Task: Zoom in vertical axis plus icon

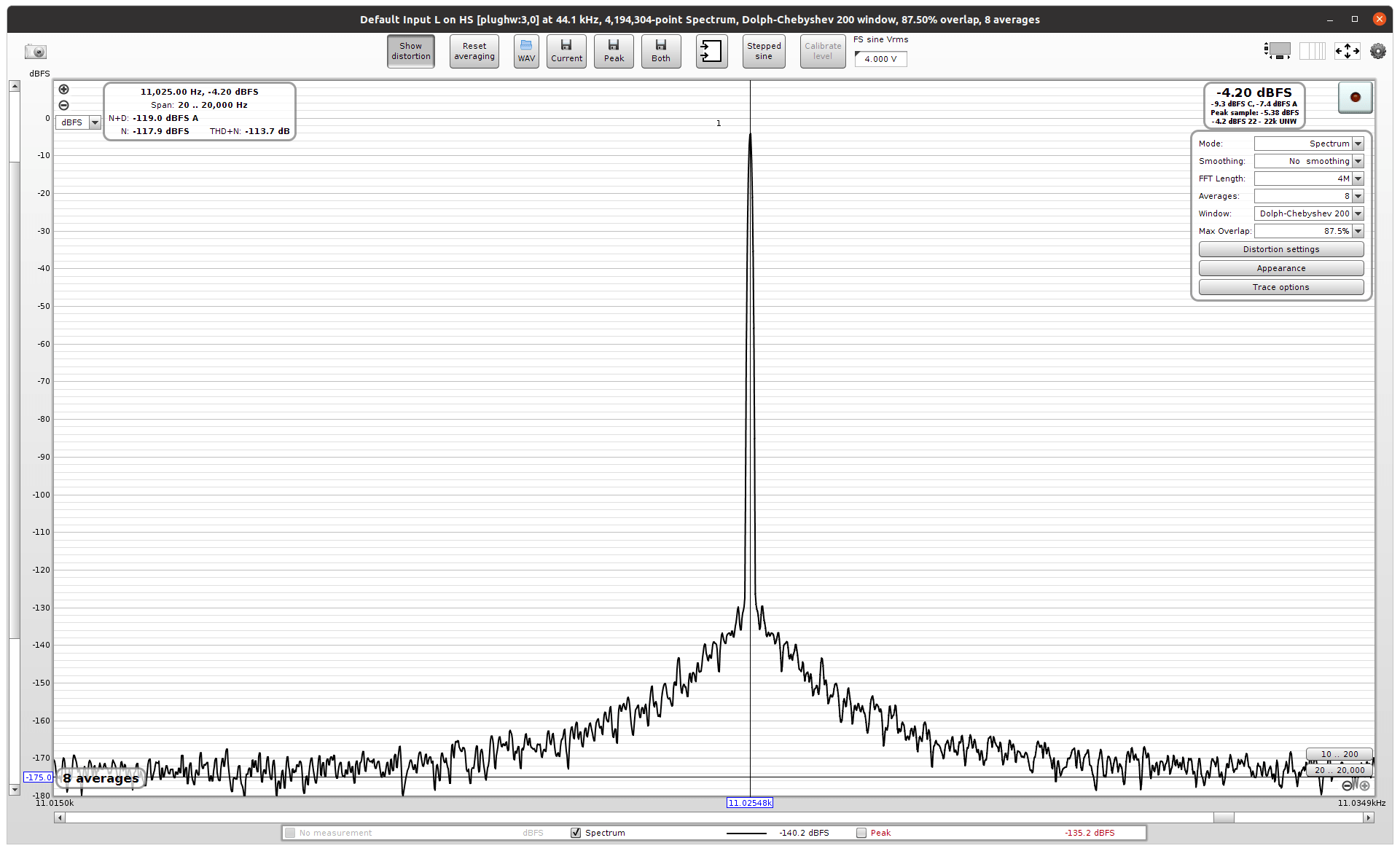Action: click(x=64, y=90)
